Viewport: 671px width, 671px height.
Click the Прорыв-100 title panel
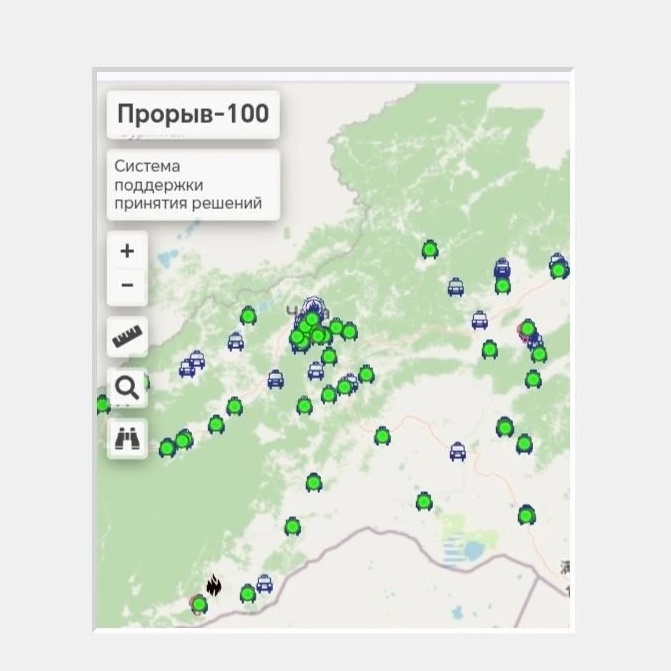tap(193, 114)
